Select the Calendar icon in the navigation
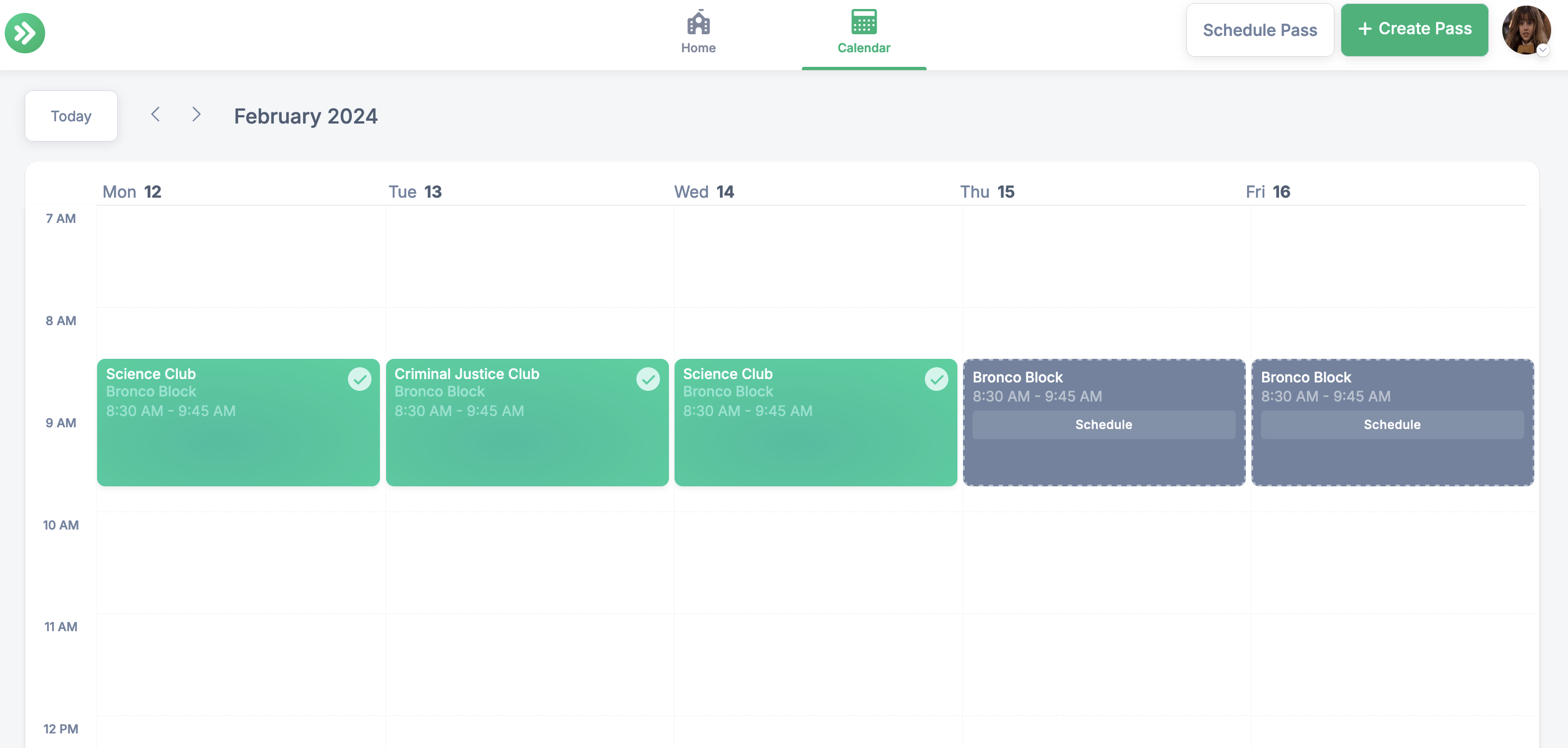 click(864, 22)
